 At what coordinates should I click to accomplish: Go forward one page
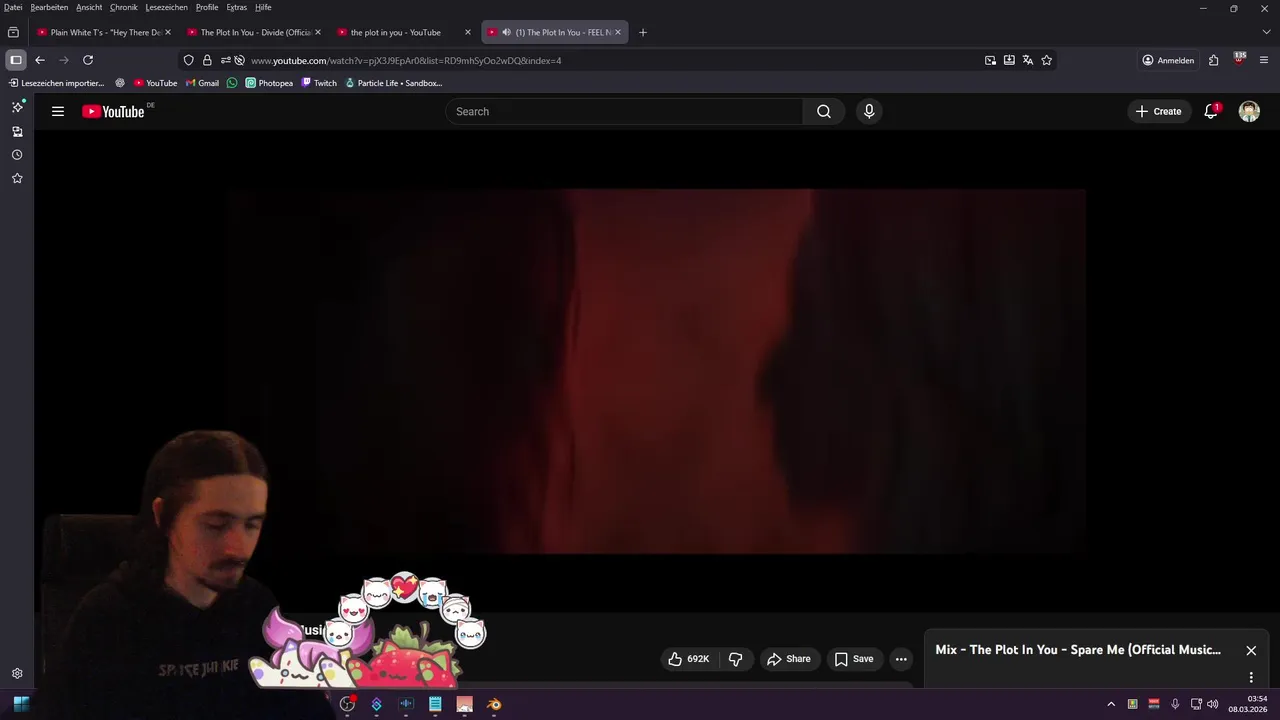64,60
